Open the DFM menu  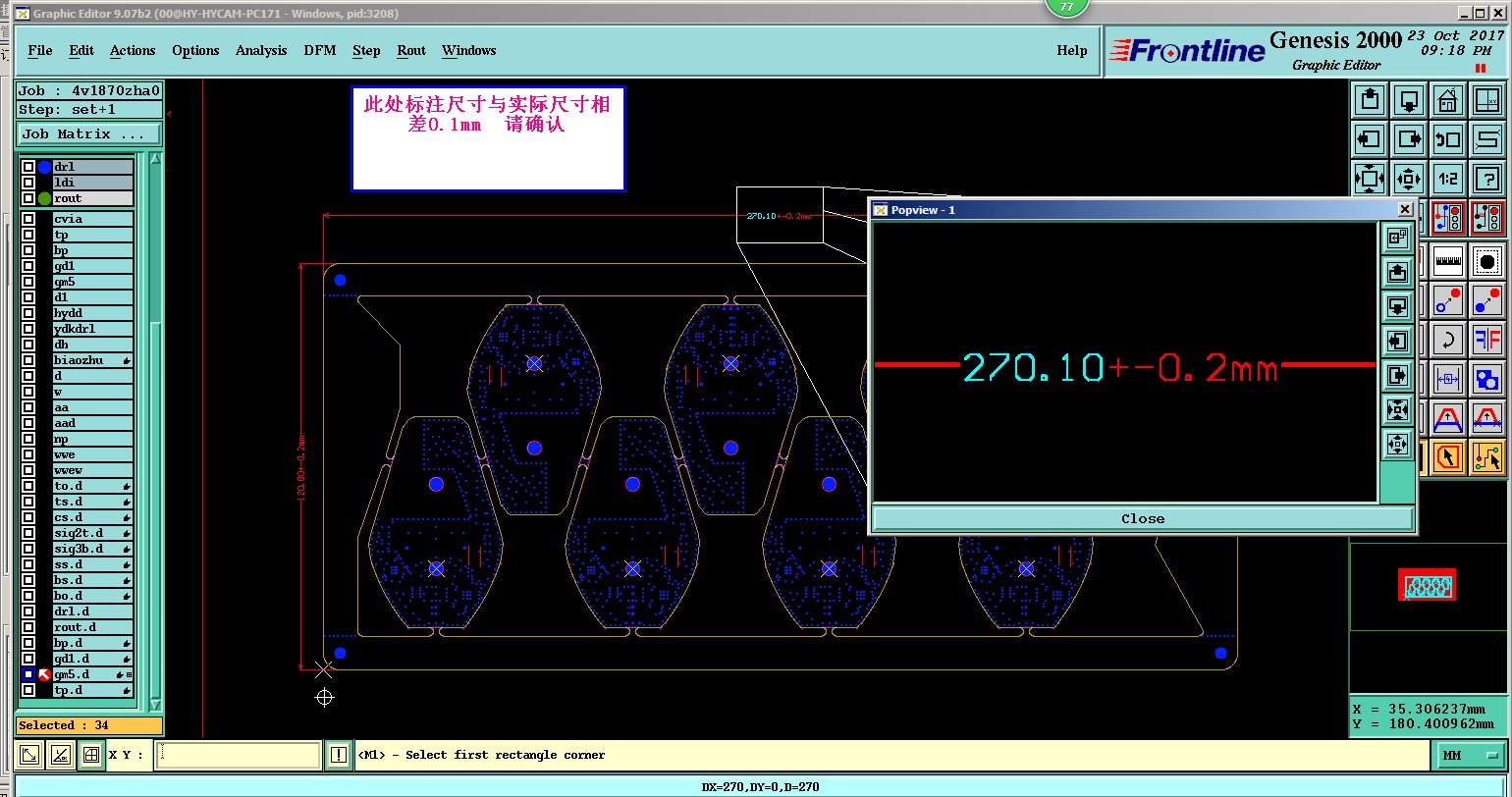(x=320, y=50)
